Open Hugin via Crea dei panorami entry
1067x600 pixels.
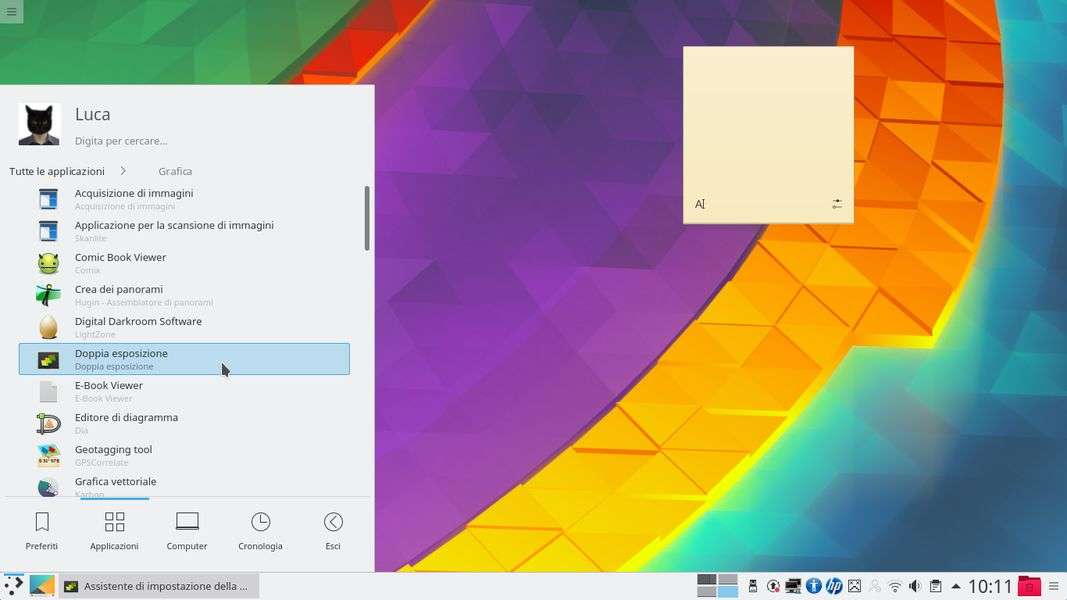(x=120, y=295)
